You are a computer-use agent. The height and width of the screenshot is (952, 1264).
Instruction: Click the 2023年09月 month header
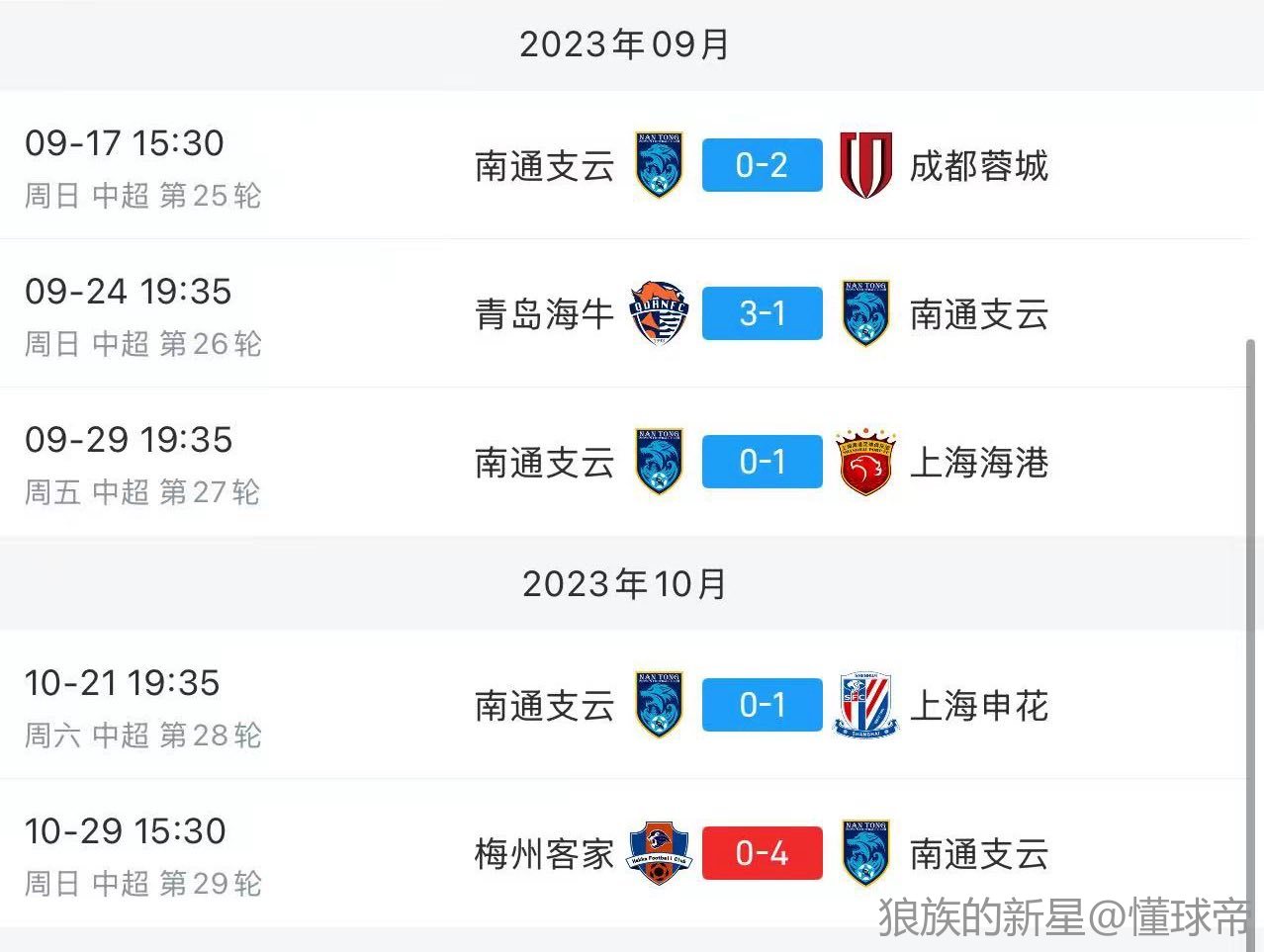coord(624,44)
